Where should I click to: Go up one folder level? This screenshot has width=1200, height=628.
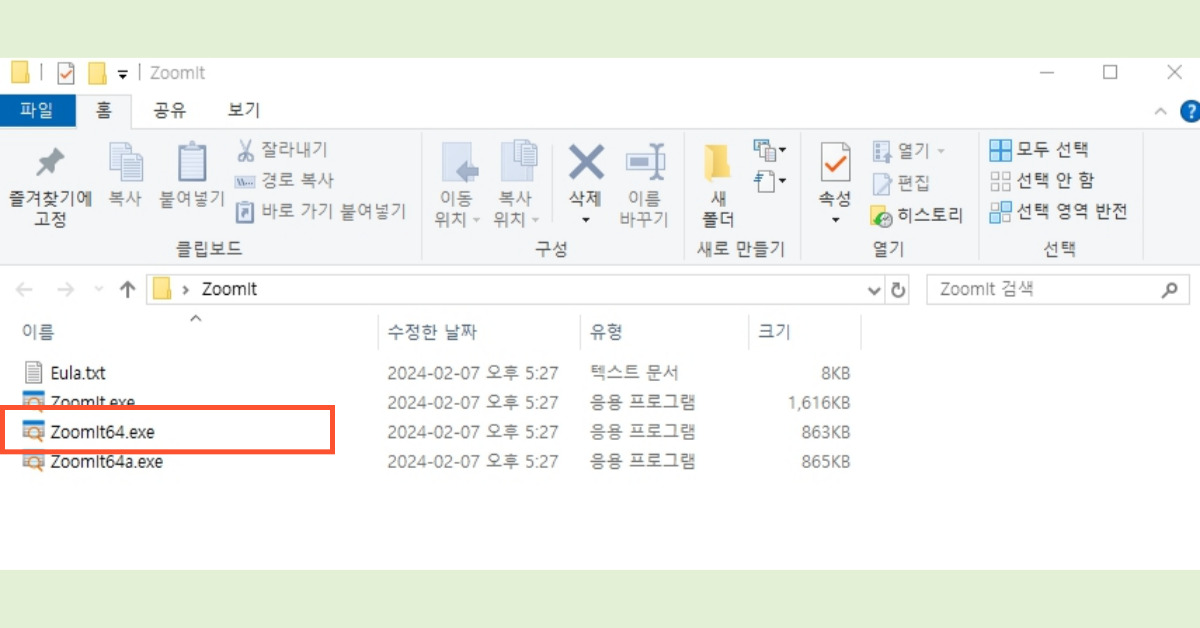tap(127, 290)
